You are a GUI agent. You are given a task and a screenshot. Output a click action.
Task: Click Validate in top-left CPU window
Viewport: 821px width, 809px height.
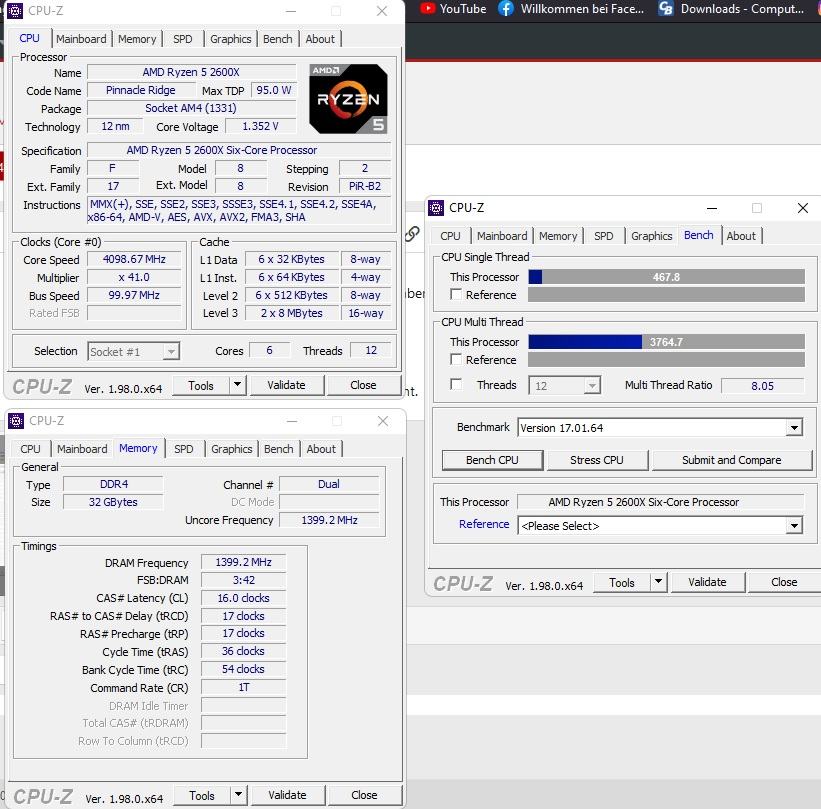pos(286,385)
